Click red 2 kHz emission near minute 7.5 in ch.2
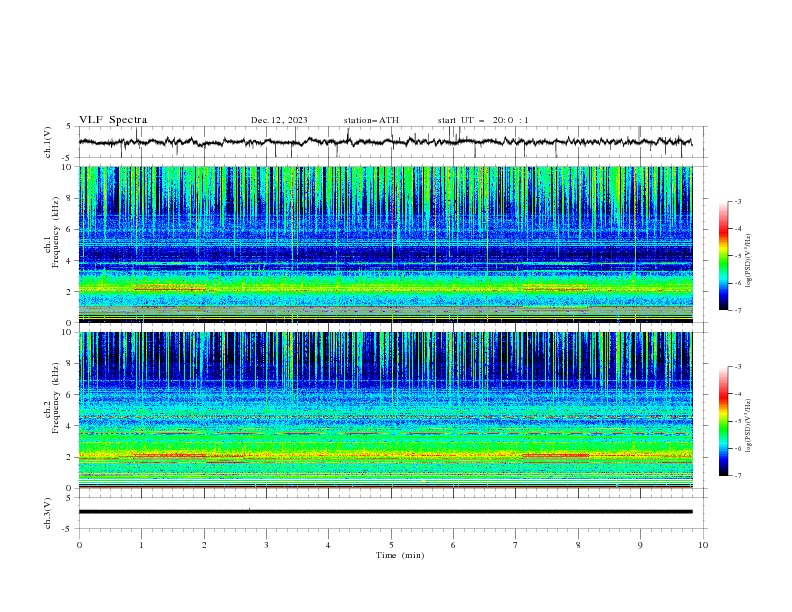This screenshot has width=792, height=612. (556, 455)
